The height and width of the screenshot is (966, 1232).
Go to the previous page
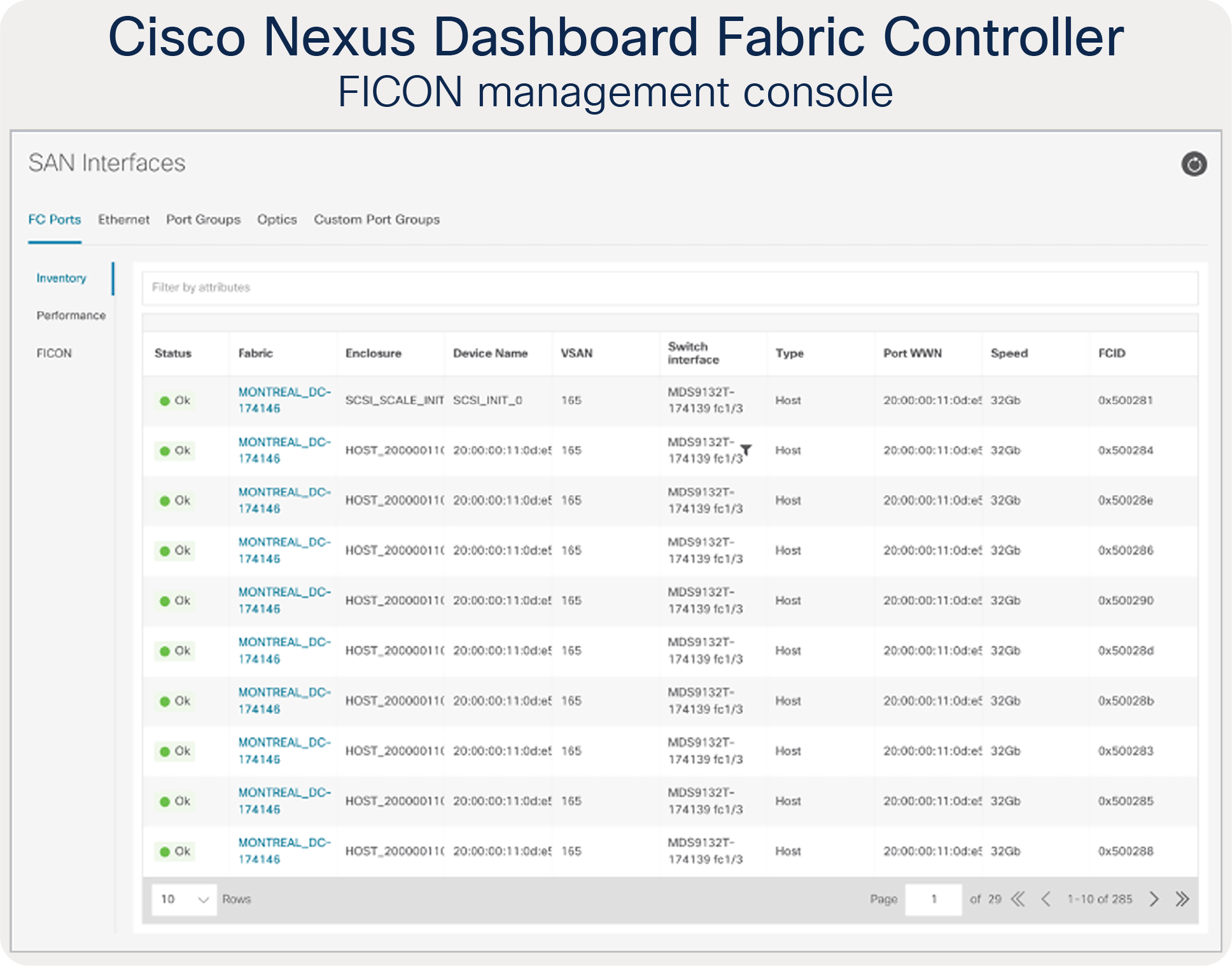point(1046,899)
